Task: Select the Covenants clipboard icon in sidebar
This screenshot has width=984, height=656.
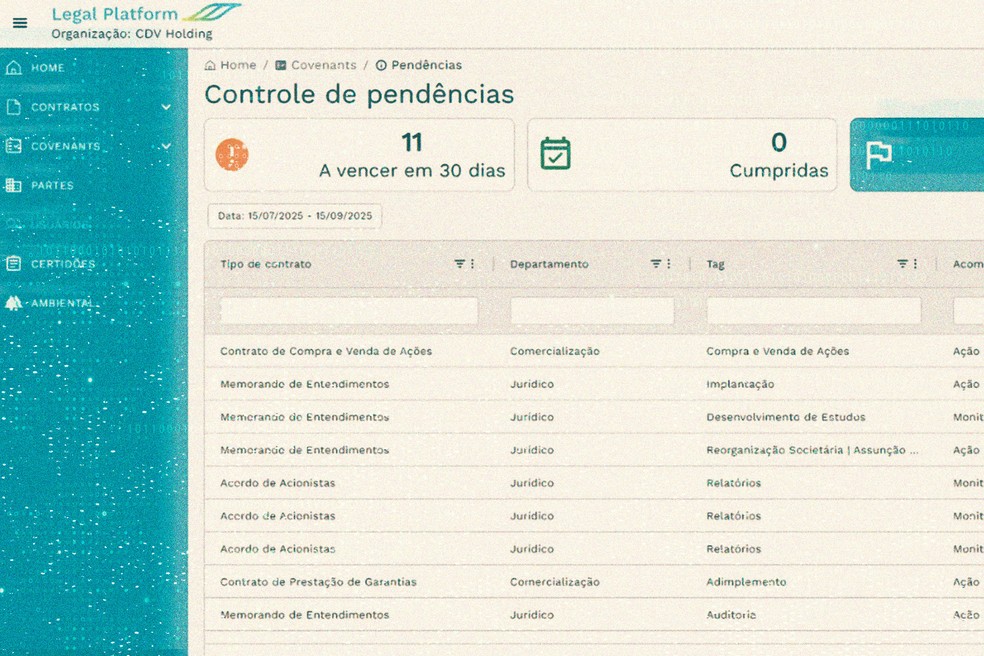Action: 12,145
